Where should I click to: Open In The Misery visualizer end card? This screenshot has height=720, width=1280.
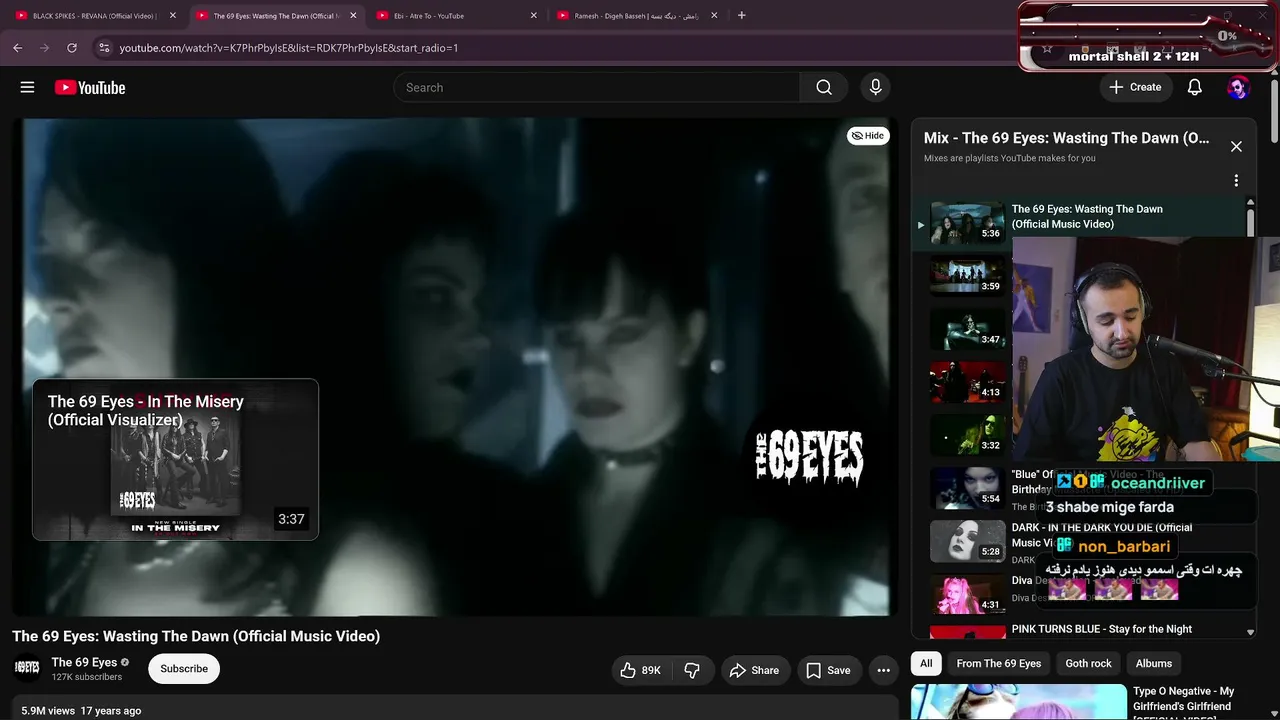click(175, 460)
